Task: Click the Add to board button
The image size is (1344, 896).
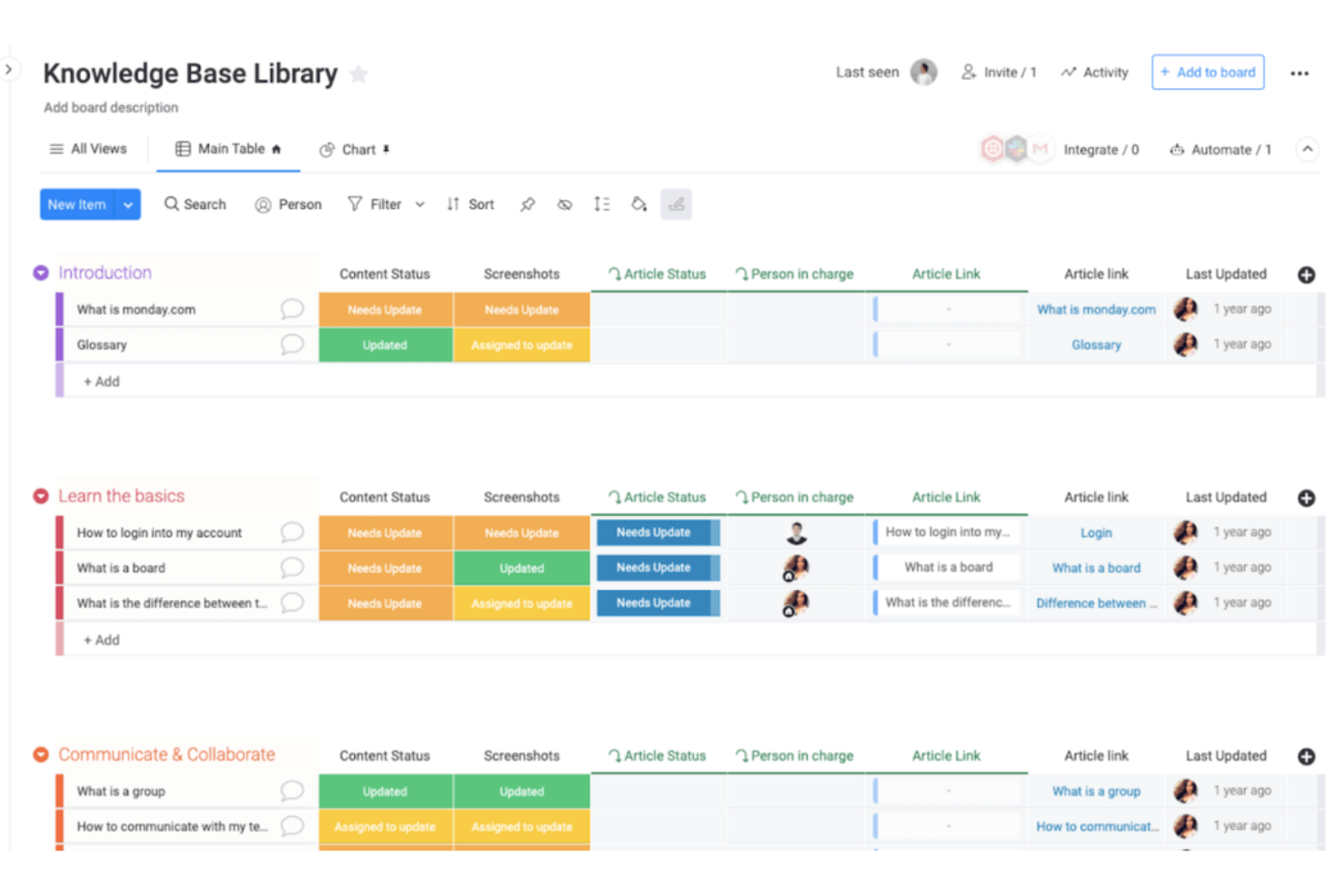Action: pos(1208,72)
